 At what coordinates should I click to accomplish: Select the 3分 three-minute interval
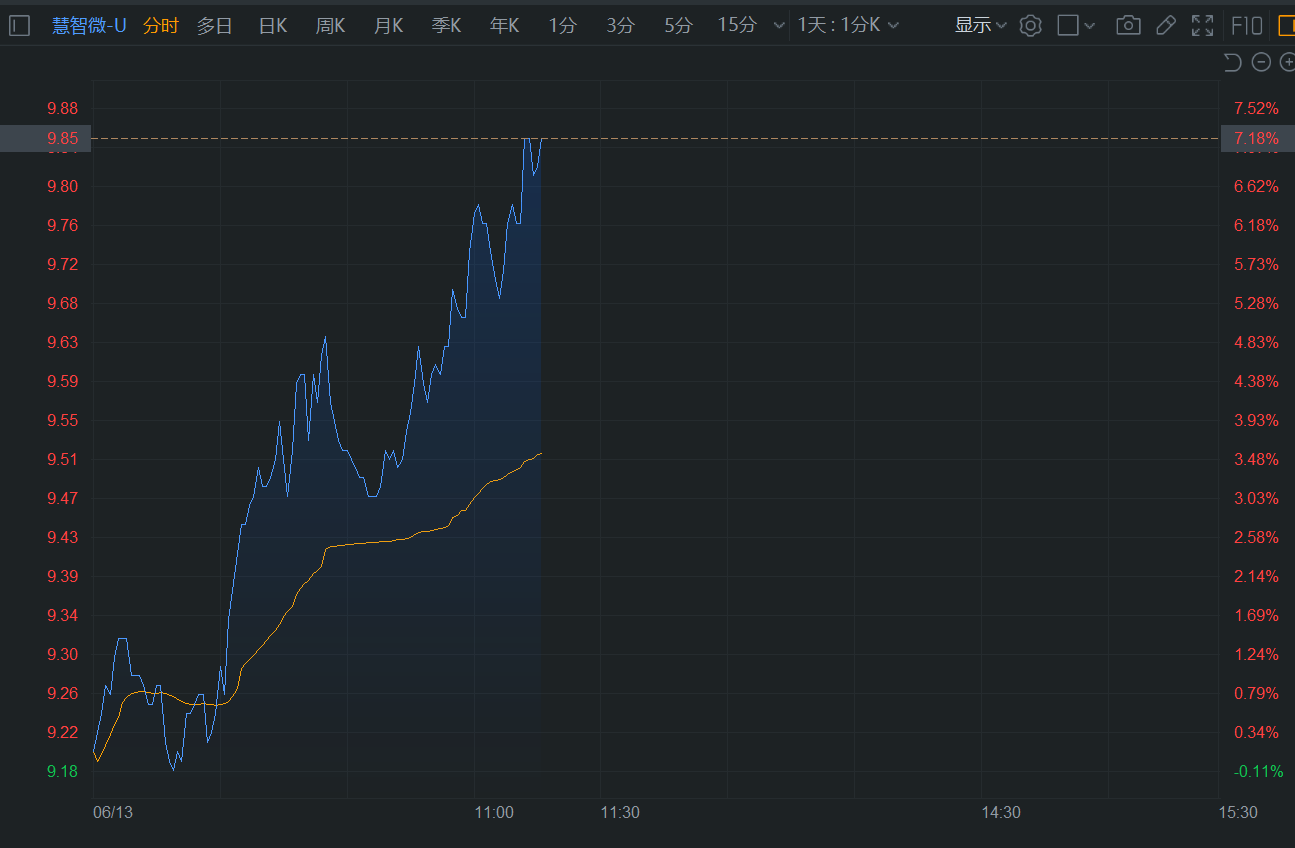click(621, 26)
